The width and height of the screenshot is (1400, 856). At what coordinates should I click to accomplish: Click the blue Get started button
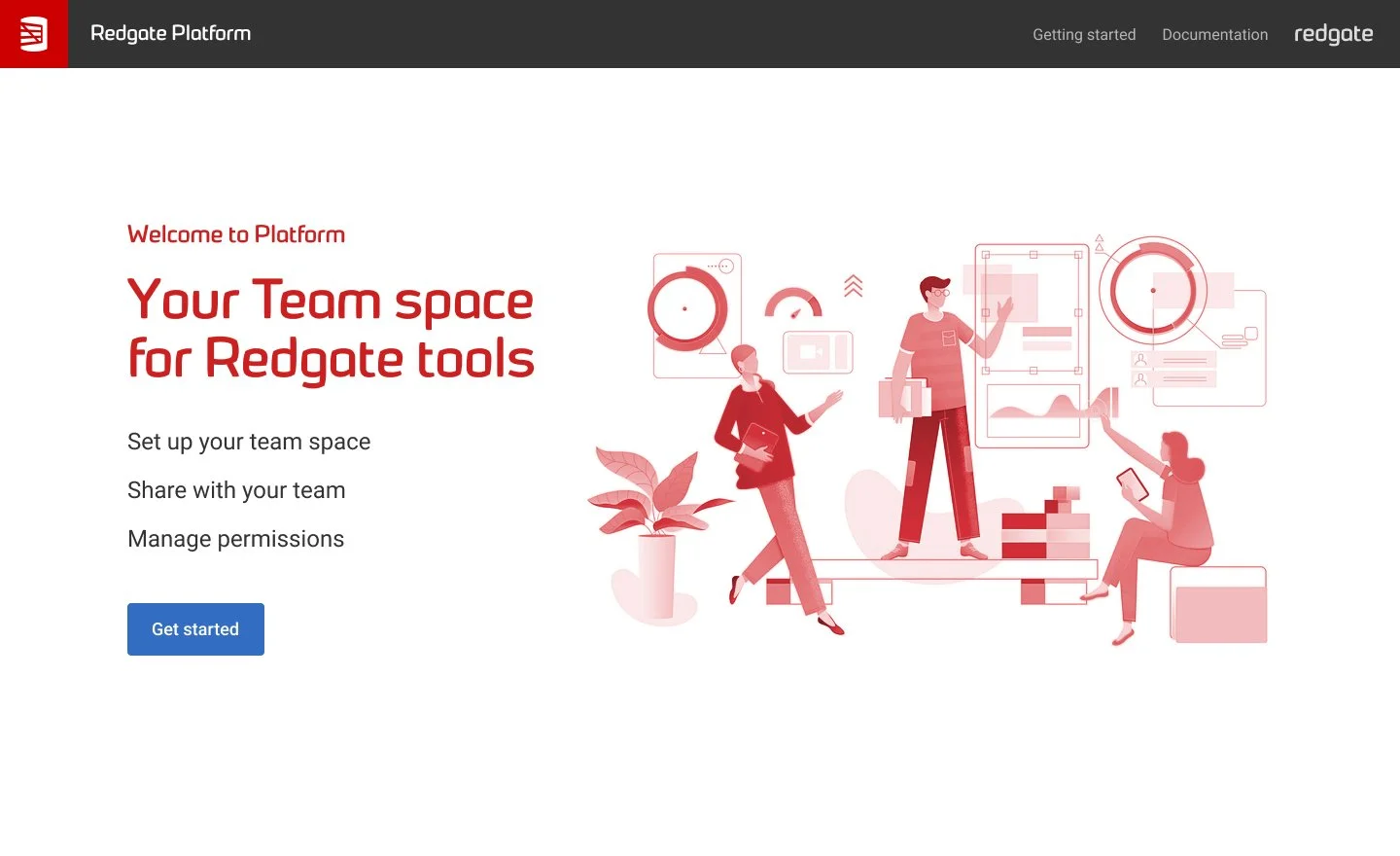click(195, 629)
